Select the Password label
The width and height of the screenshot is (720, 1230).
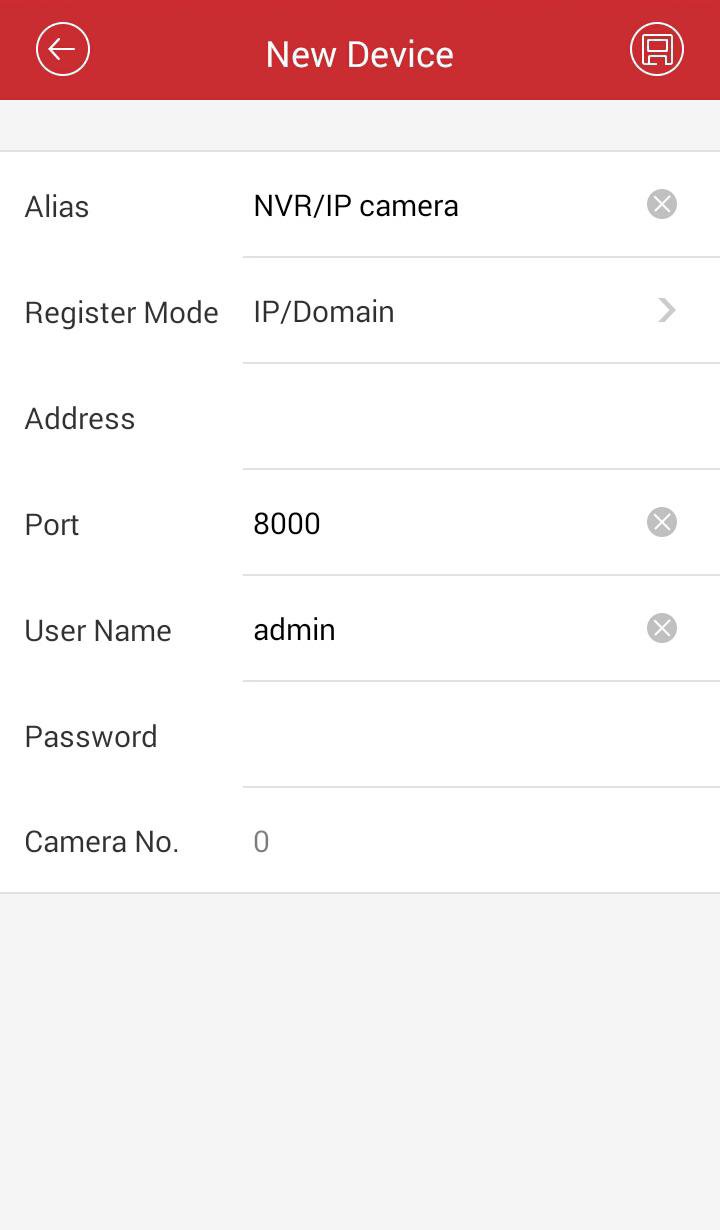[91, 737]
